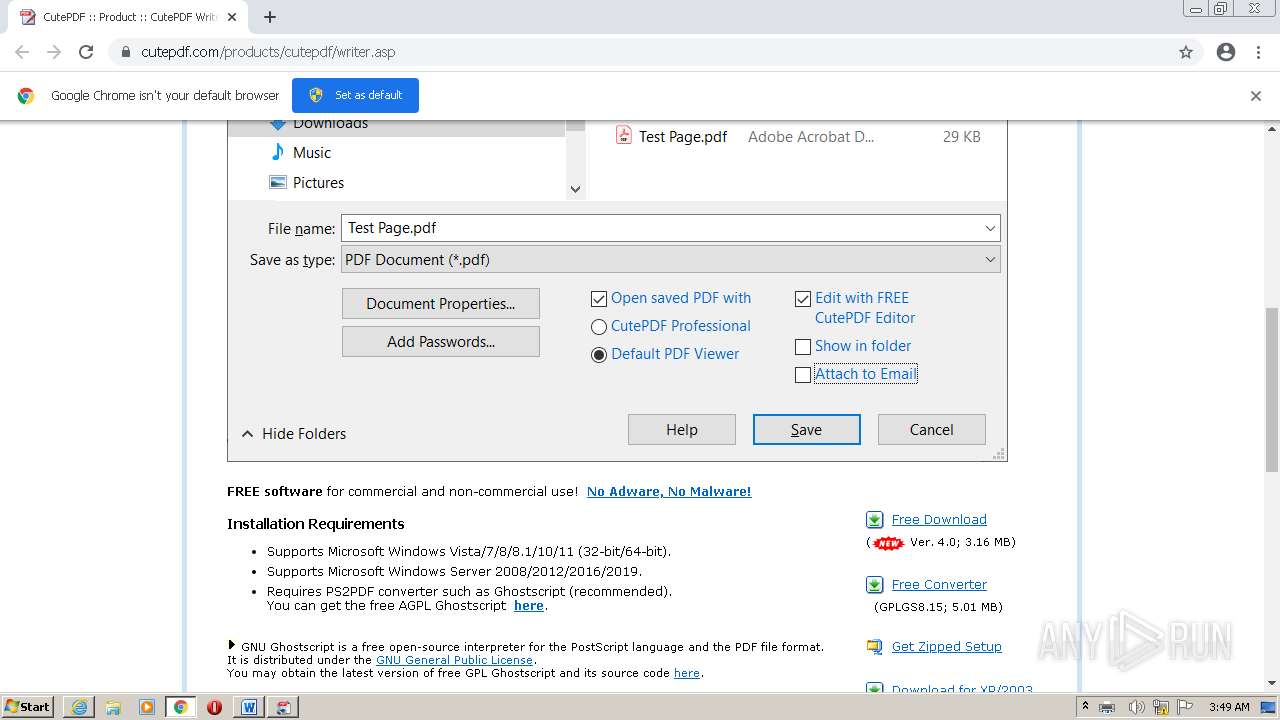Select CutePDF Professional radio button
The height and width of the screenshot is (720, 1280).
[x=599, y=326]
